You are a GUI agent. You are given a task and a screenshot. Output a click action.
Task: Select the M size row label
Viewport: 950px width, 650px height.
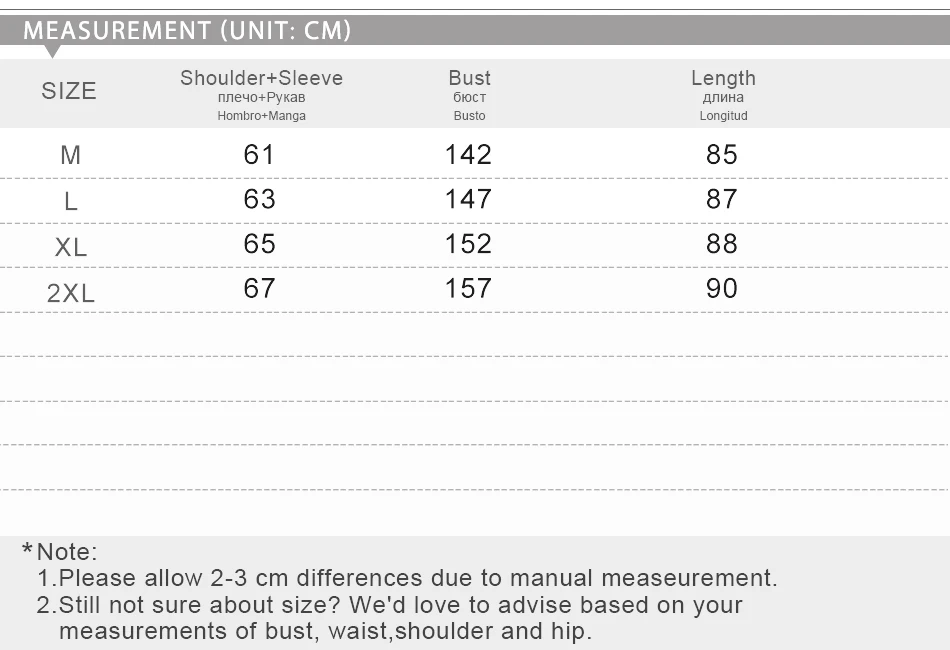coord(70,155)
